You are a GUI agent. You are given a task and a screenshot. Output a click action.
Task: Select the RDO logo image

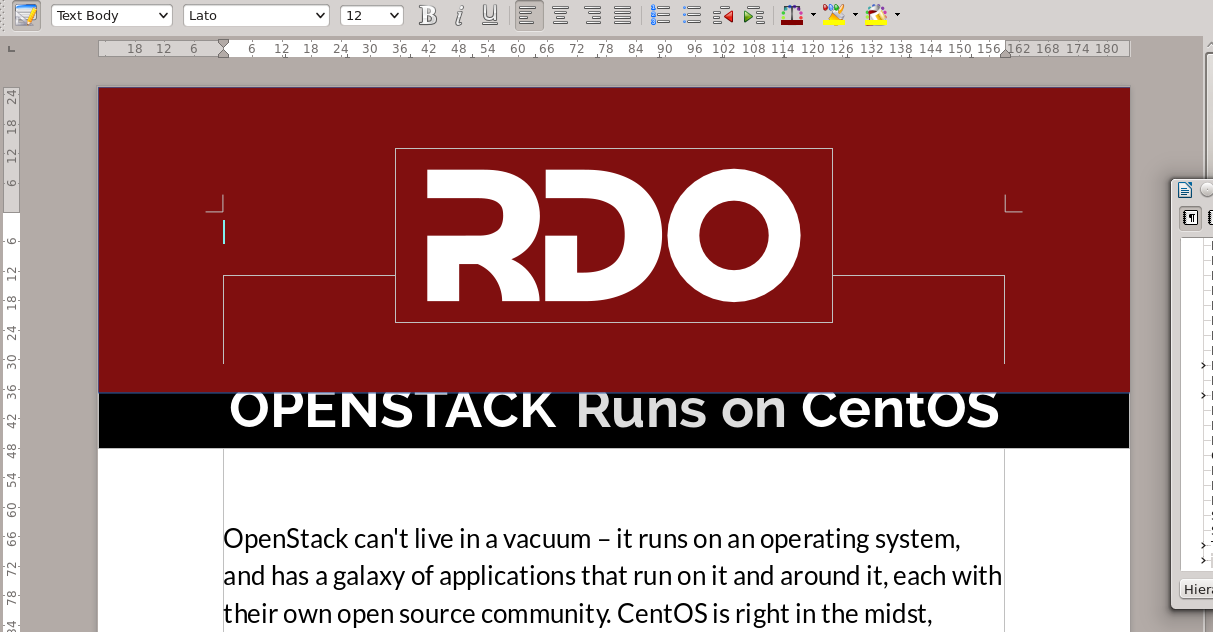point(613,235)
